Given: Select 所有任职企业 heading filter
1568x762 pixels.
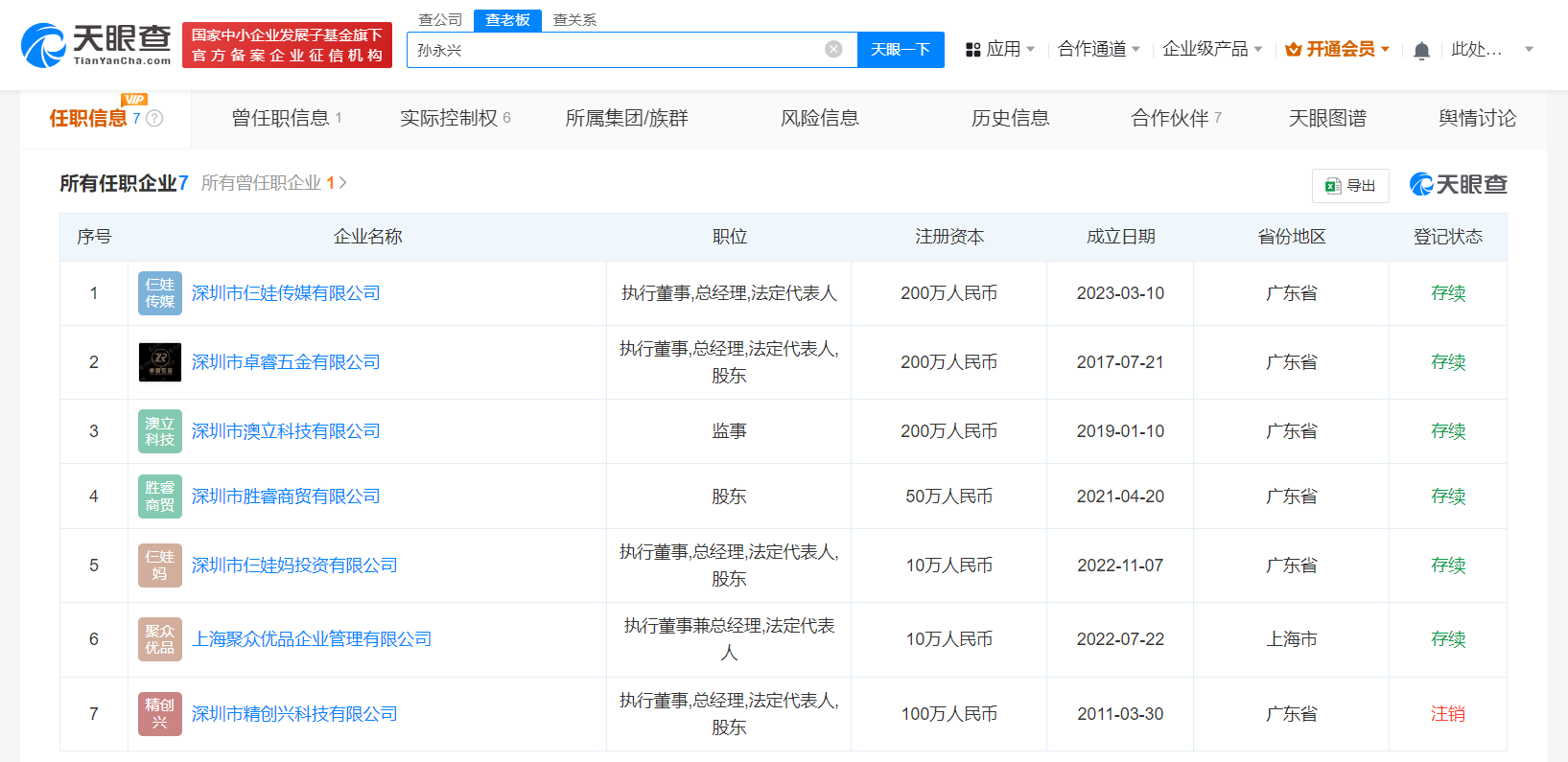Looking at the screenshot, I should (x=124, y=183).
